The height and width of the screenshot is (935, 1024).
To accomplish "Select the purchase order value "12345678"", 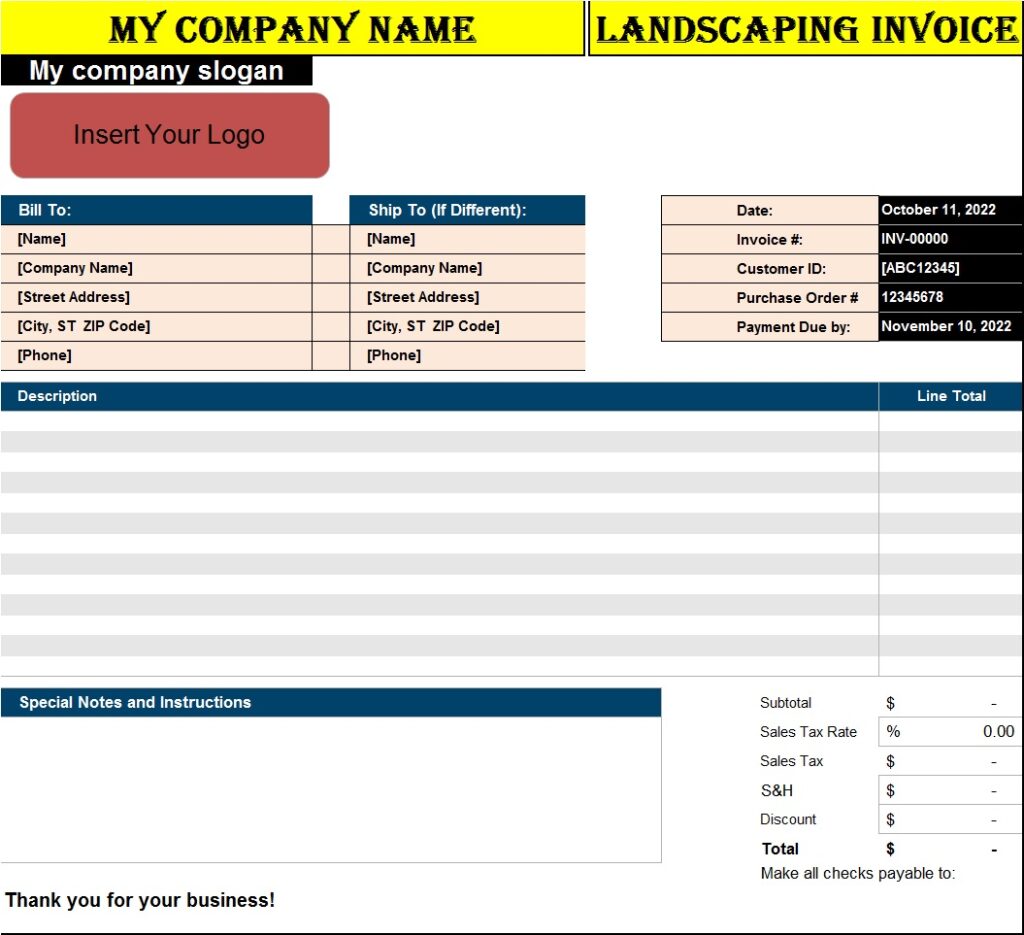I will pyautogui.click(x=950, y=297).
